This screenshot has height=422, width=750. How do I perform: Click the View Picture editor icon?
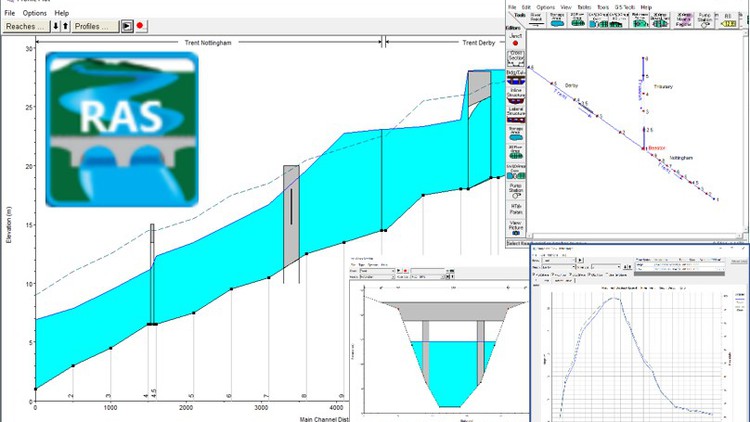coord(516,229)
